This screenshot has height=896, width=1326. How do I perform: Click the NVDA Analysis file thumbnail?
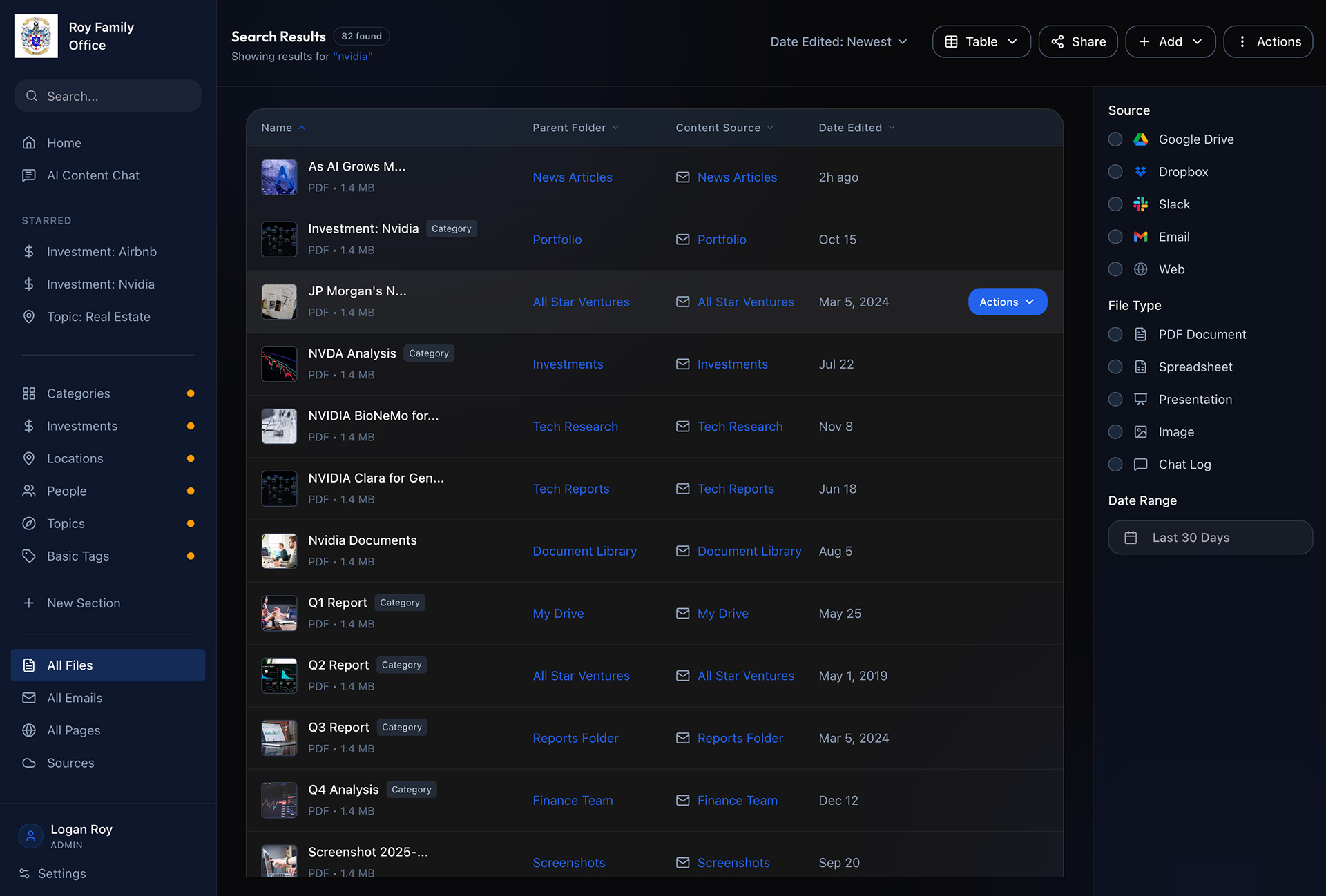pyautogui.click(x=279, y=364)
